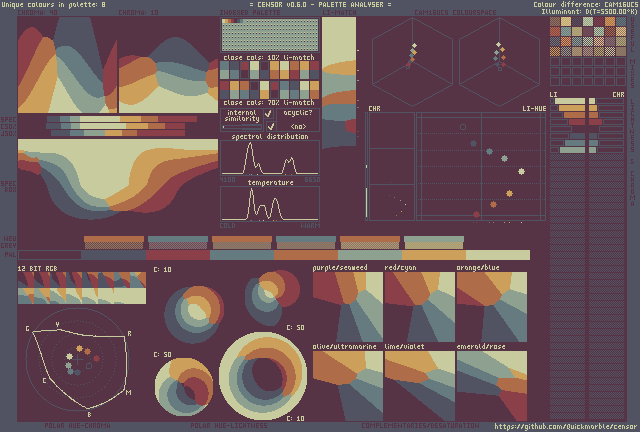The image size is (640, 432).
Task: Open the github.com/Quickmarble/censor link
Action: [565, 426]
